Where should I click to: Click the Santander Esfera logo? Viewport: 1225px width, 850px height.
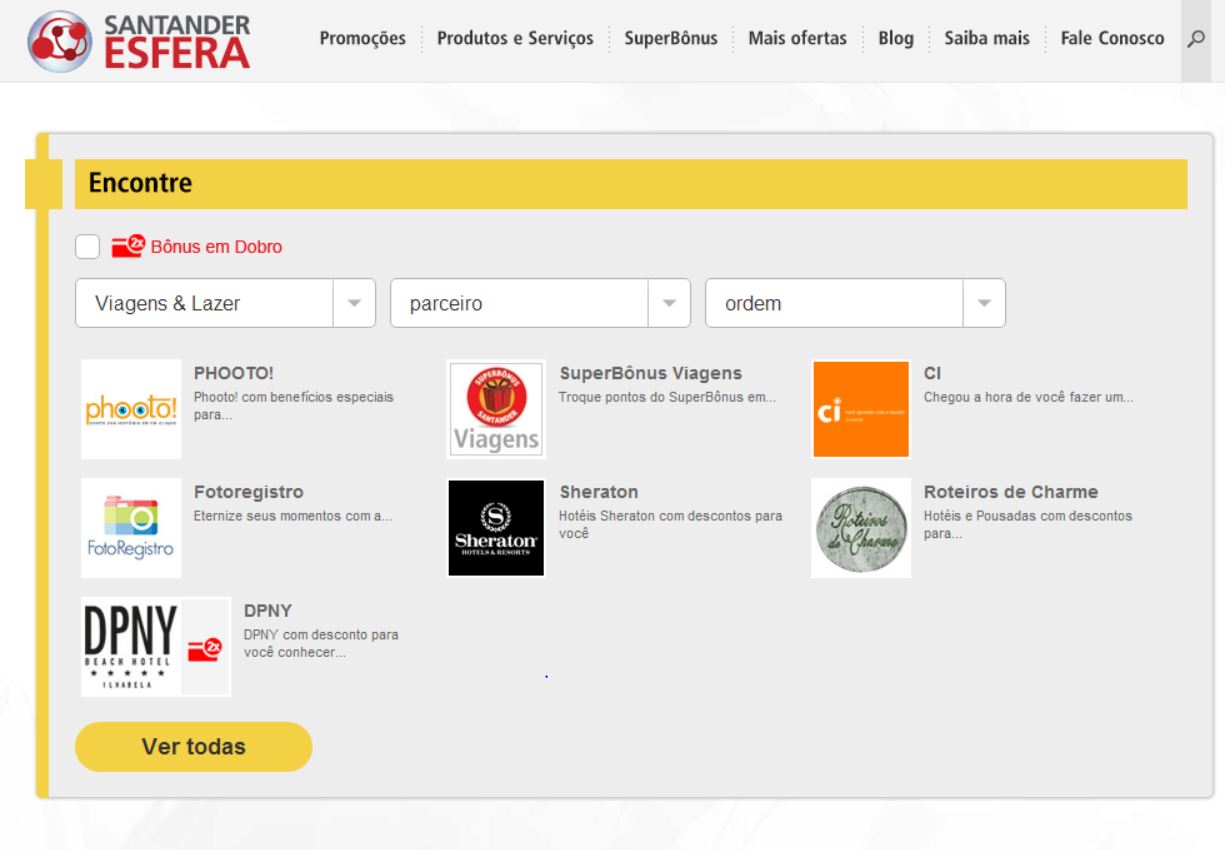coord(140,41)
